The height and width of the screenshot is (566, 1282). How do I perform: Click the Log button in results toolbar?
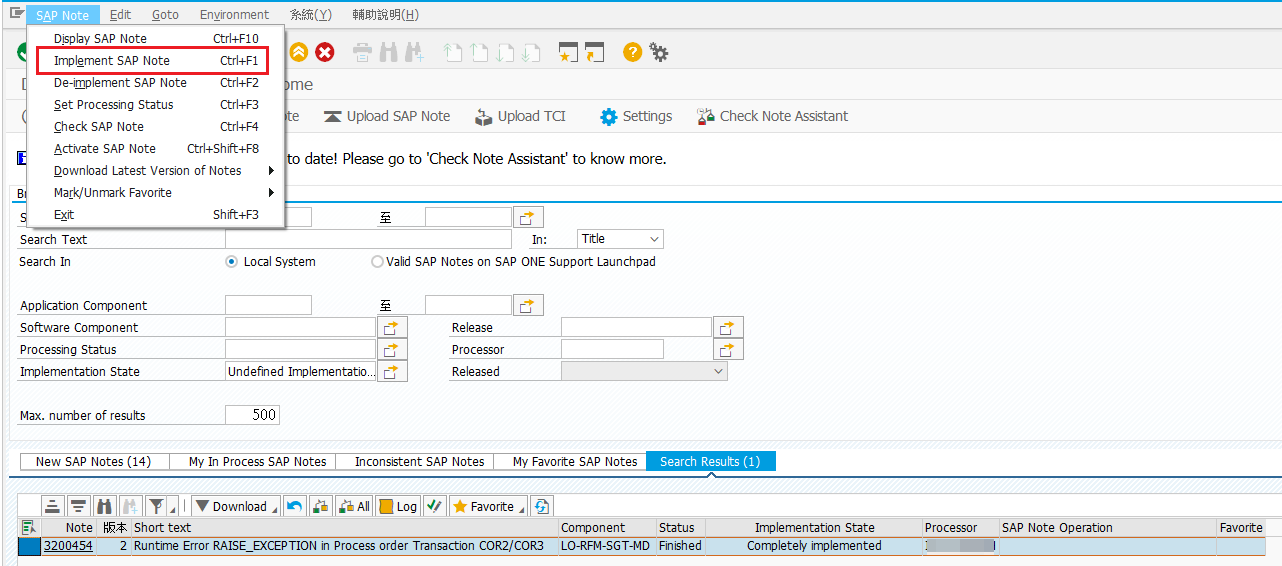click(x=398, y=506)
